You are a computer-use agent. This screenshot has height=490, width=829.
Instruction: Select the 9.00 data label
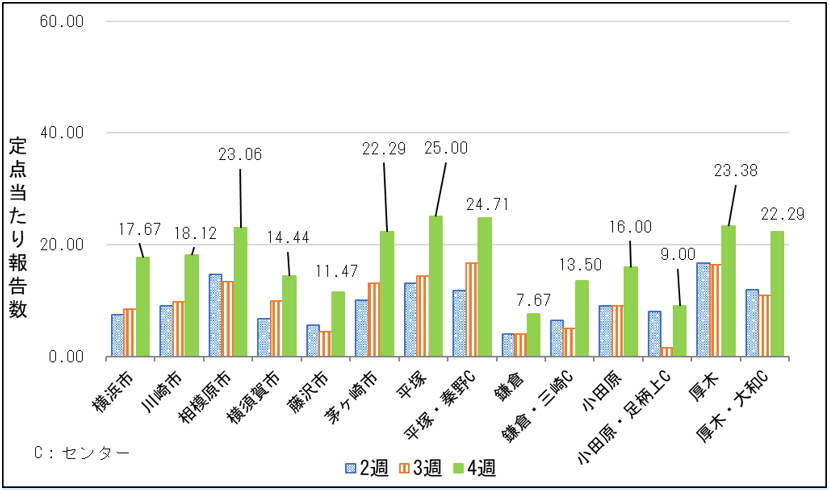click(677, 255)
